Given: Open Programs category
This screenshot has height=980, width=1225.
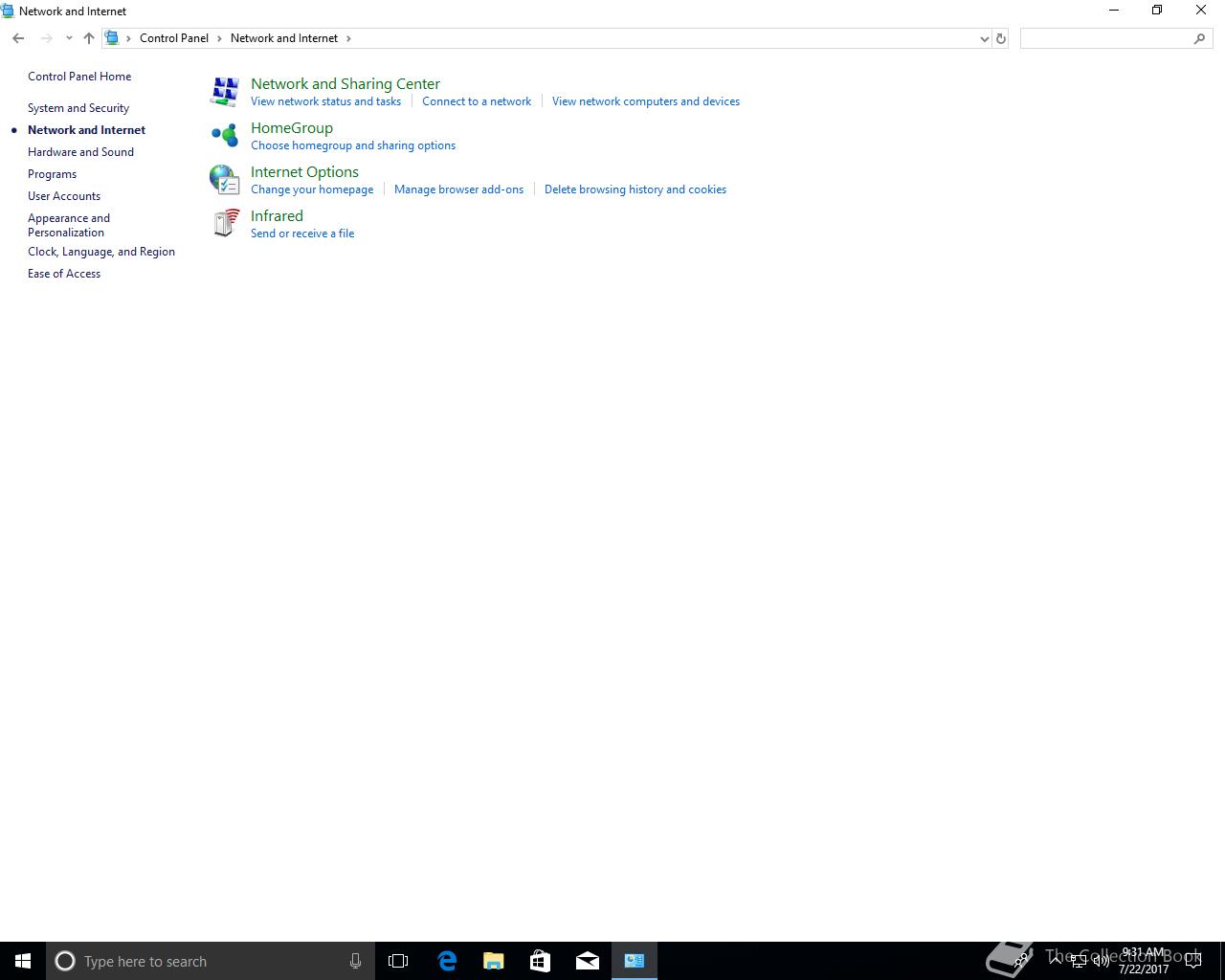Looking at the screenshot, I should coord(52,174).
